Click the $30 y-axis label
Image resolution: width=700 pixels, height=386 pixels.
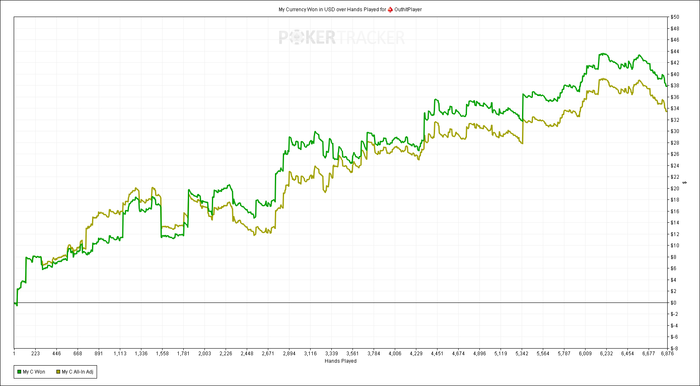(x=675, y=131)
